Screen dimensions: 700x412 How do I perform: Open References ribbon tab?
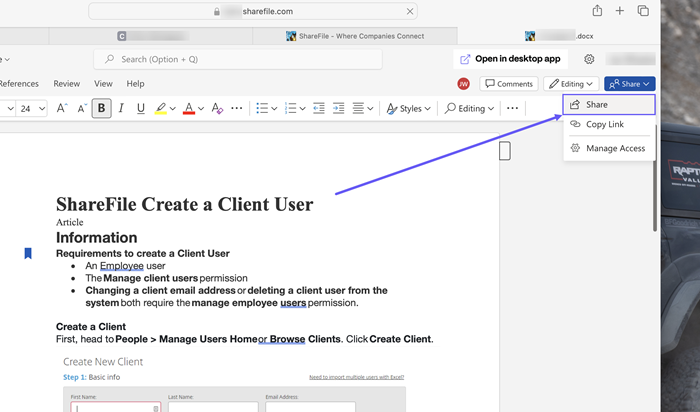click(19, 83)
